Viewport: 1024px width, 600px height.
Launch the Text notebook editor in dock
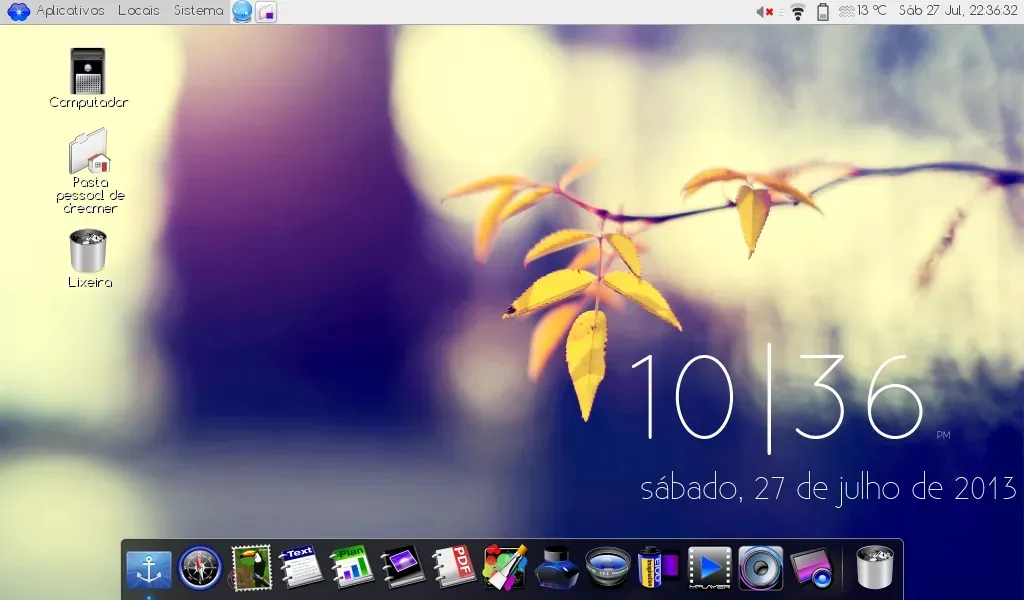301,569
